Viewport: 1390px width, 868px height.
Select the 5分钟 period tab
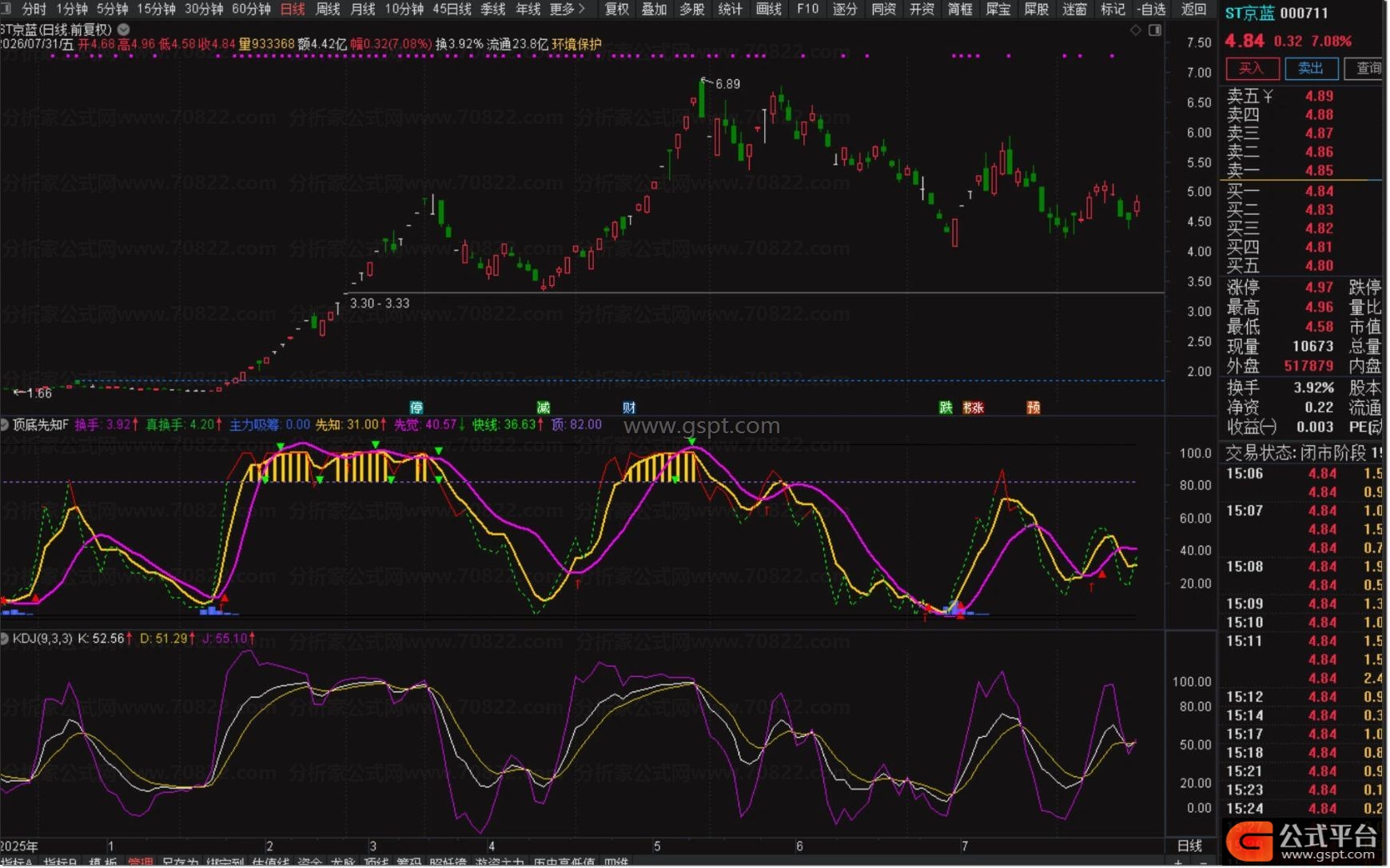click(x=113, y=9)
